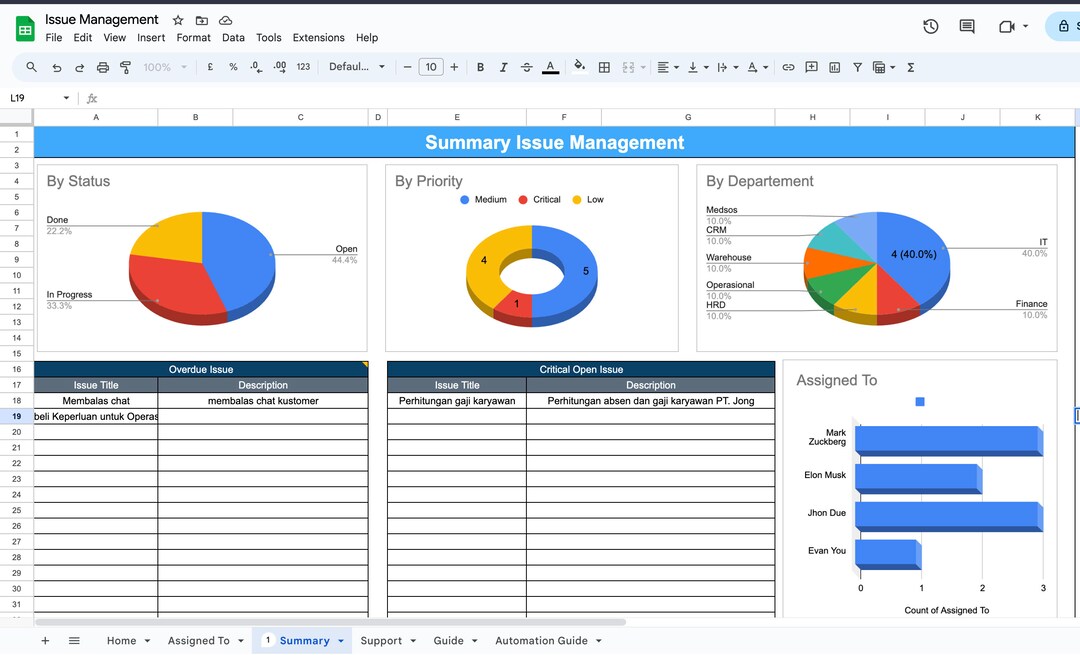Viewport: 1080px width, 655px height.
Task: Switch to the Assigned To sheet tab
Action: [x=198, y=640]
